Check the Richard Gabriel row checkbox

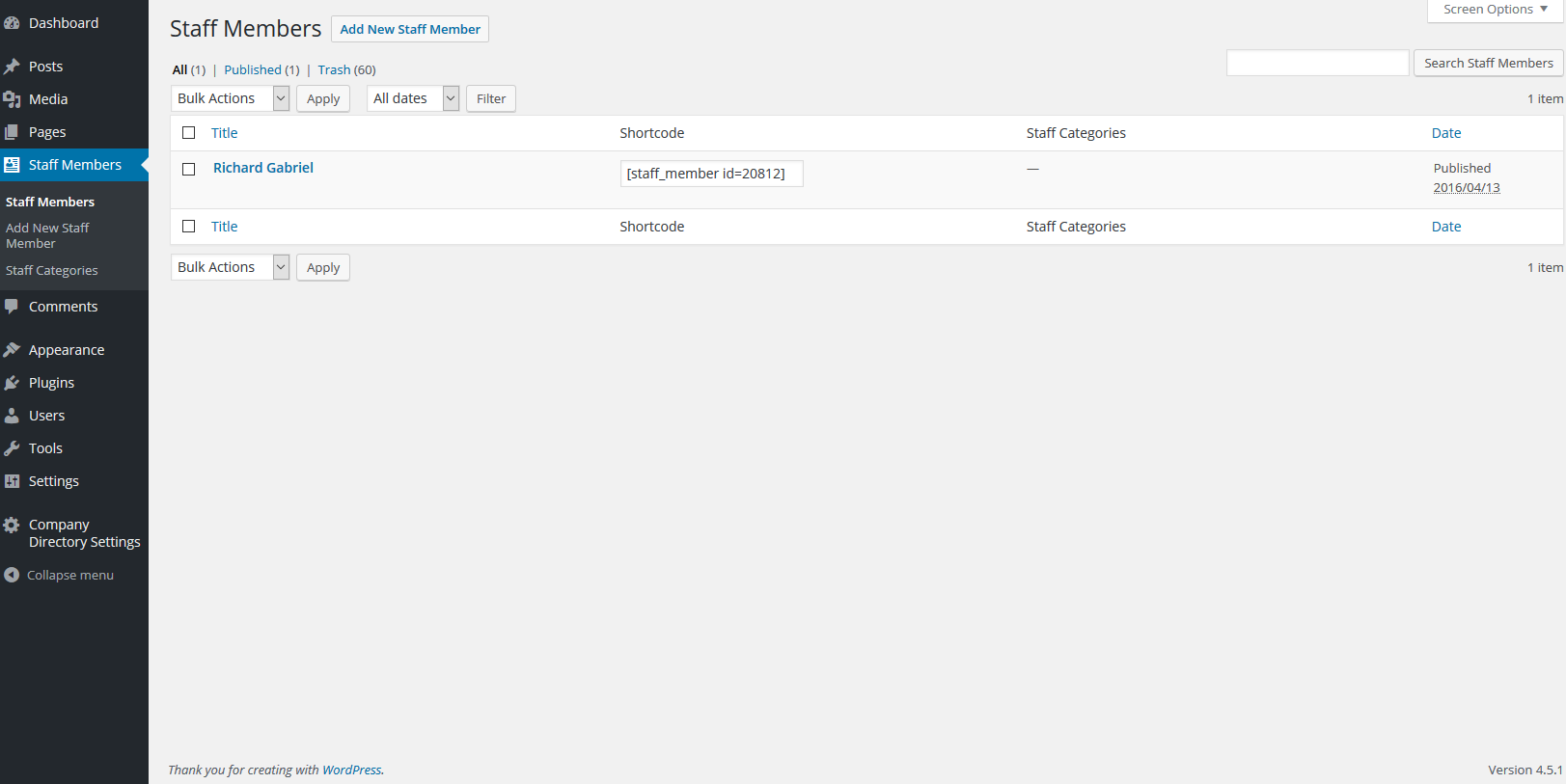pos(189,169)
